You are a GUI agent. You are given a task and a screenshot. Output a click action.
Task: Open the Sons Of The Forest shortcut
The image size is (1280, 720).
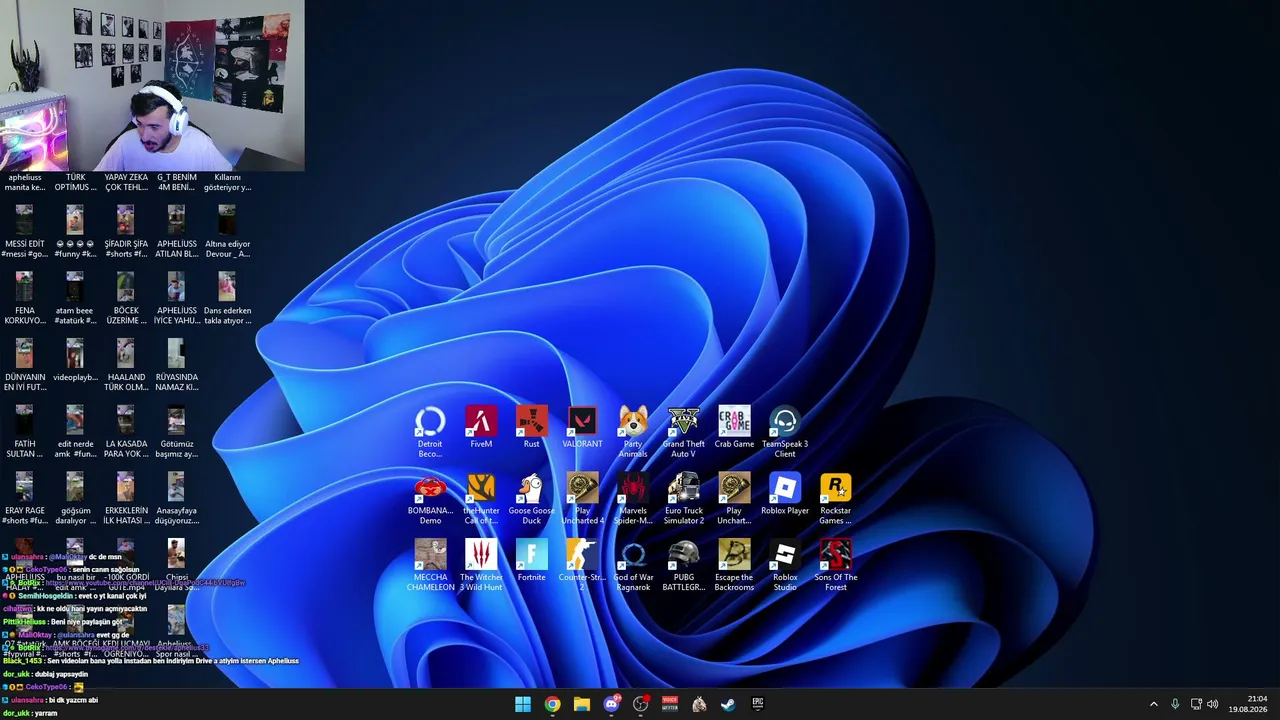pyautogui.click(x=836, y=566)
